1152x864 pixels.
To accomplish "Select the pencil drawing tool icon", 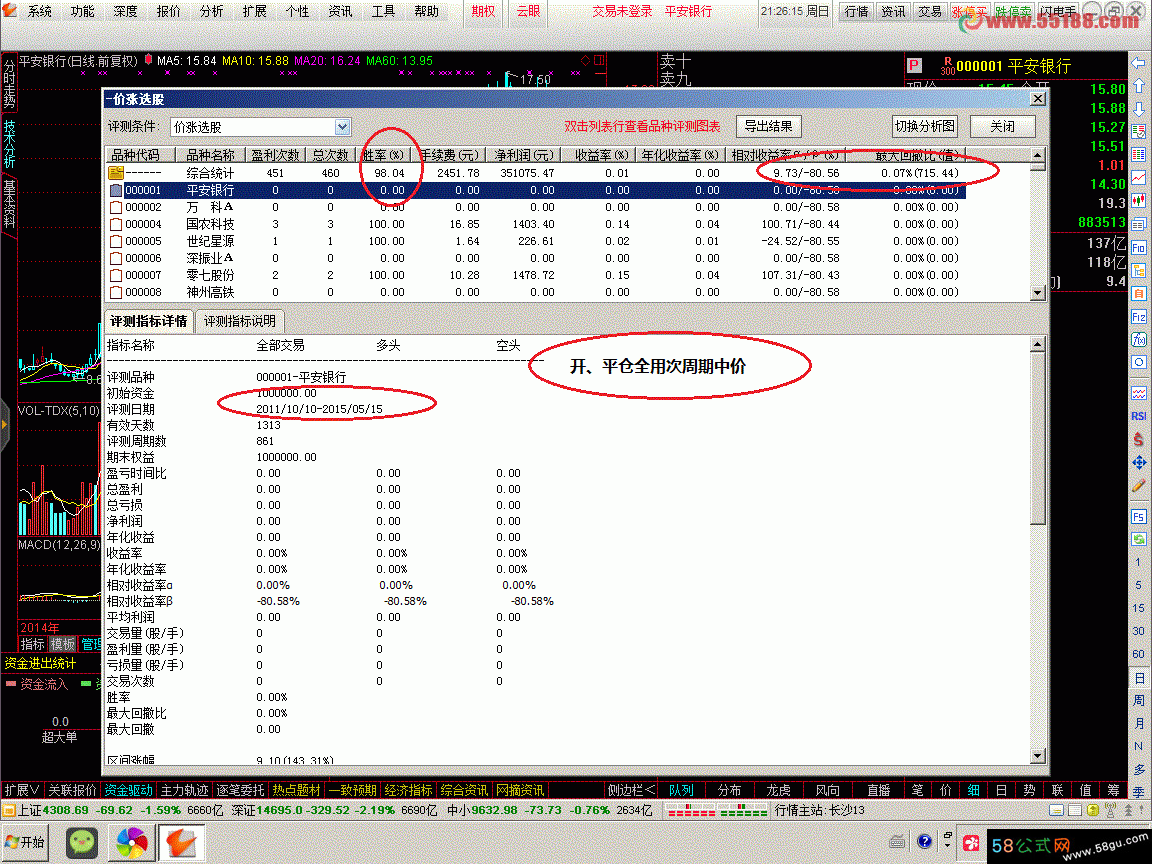I will click(x=1138, y=485).
